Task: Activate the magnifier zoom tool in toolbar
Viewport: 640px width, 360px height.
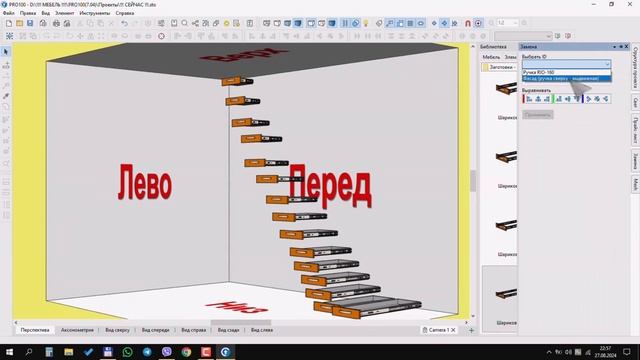Action: click(x=184, y=23)
